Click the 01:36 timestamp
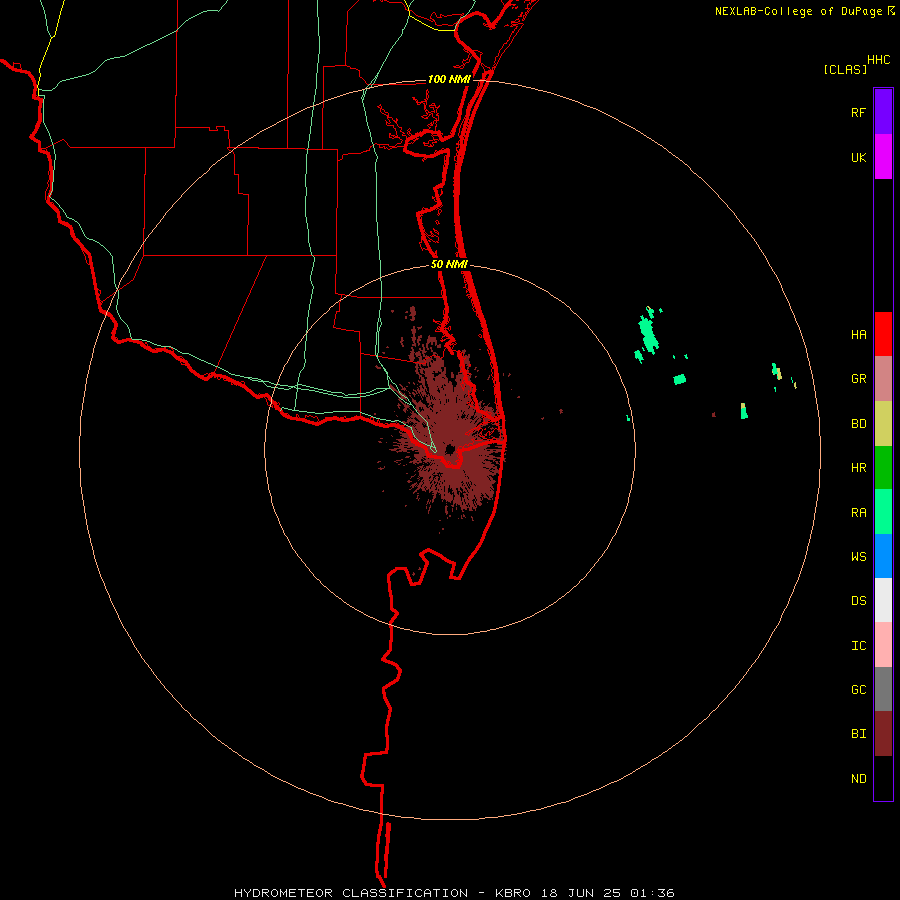900x900 pixels. pyautogui.click(x=651, y=893)
